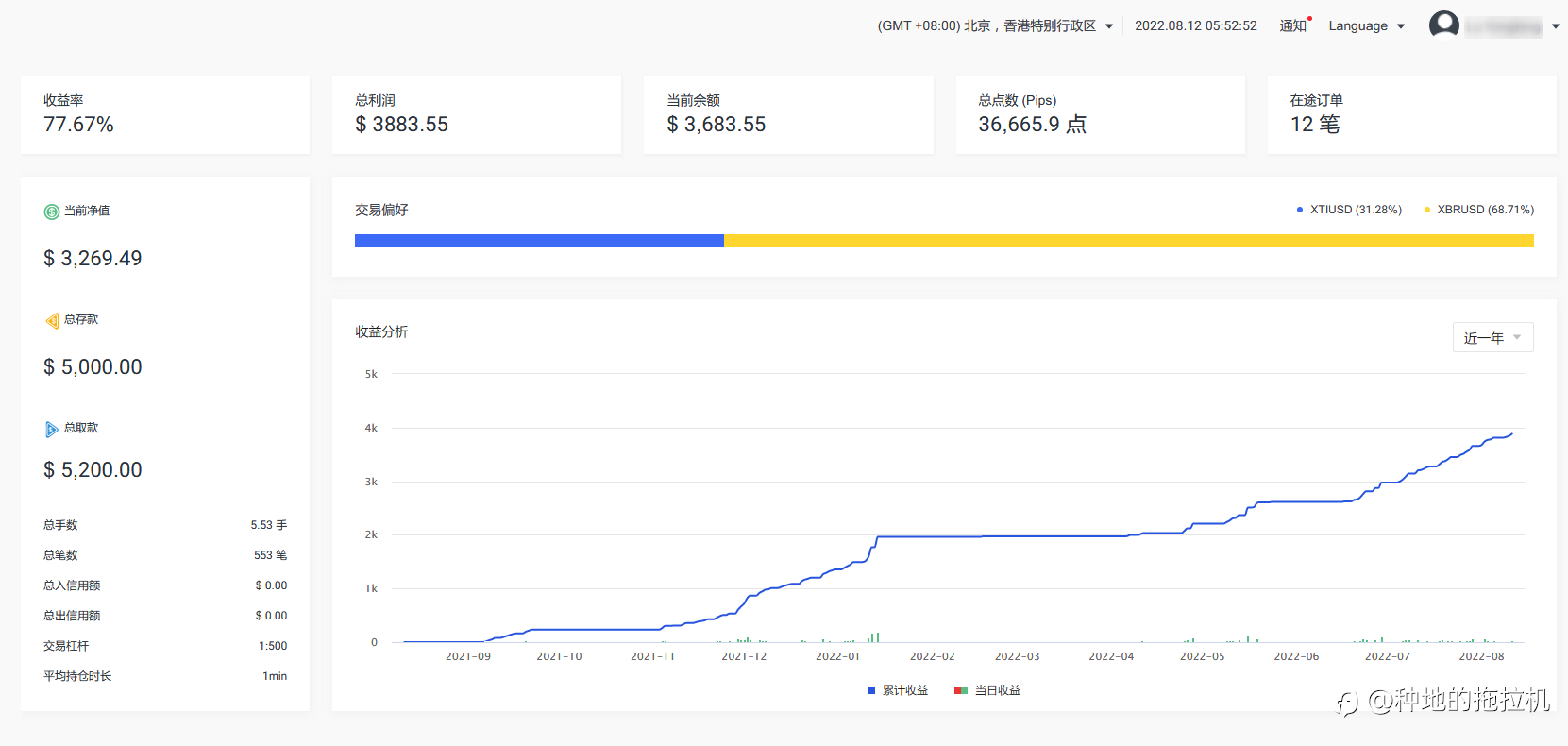1568x746 pixels.
Task: Click the 2021-09 label on chart axis
Action: [468, 656]
